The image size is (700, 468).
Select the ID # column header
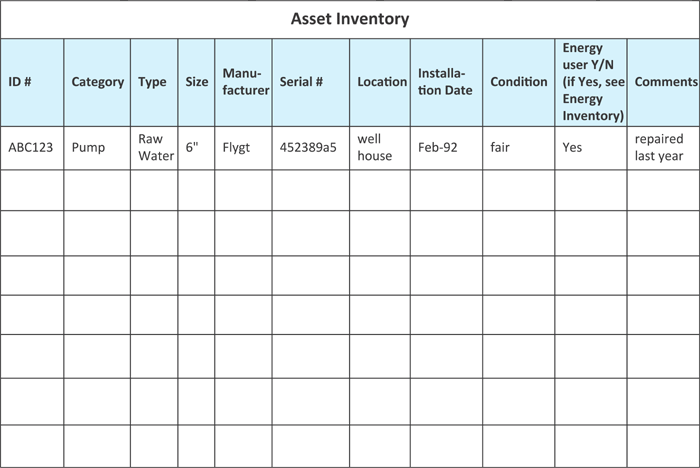[x=32, y=82]
